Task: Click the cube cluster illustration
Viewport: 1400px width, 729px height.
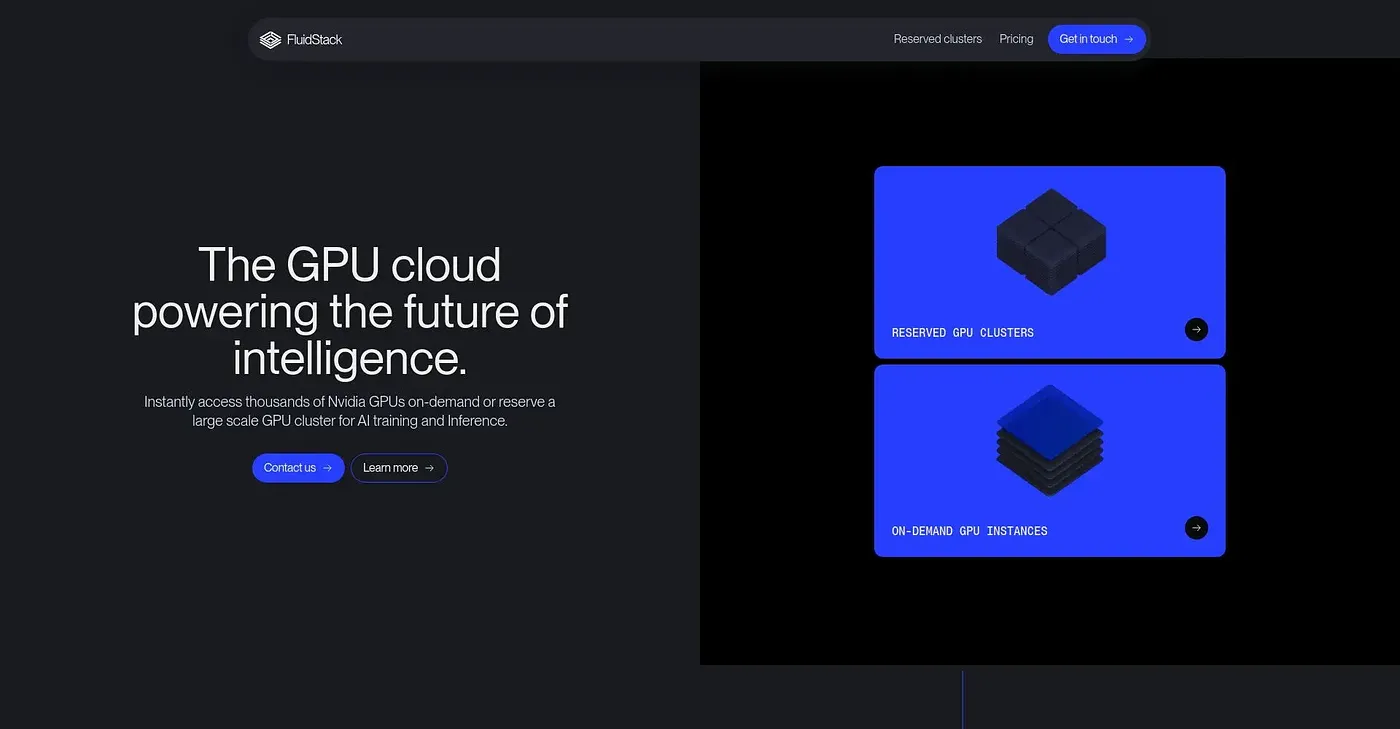Action: click(x=1051, y=242)
